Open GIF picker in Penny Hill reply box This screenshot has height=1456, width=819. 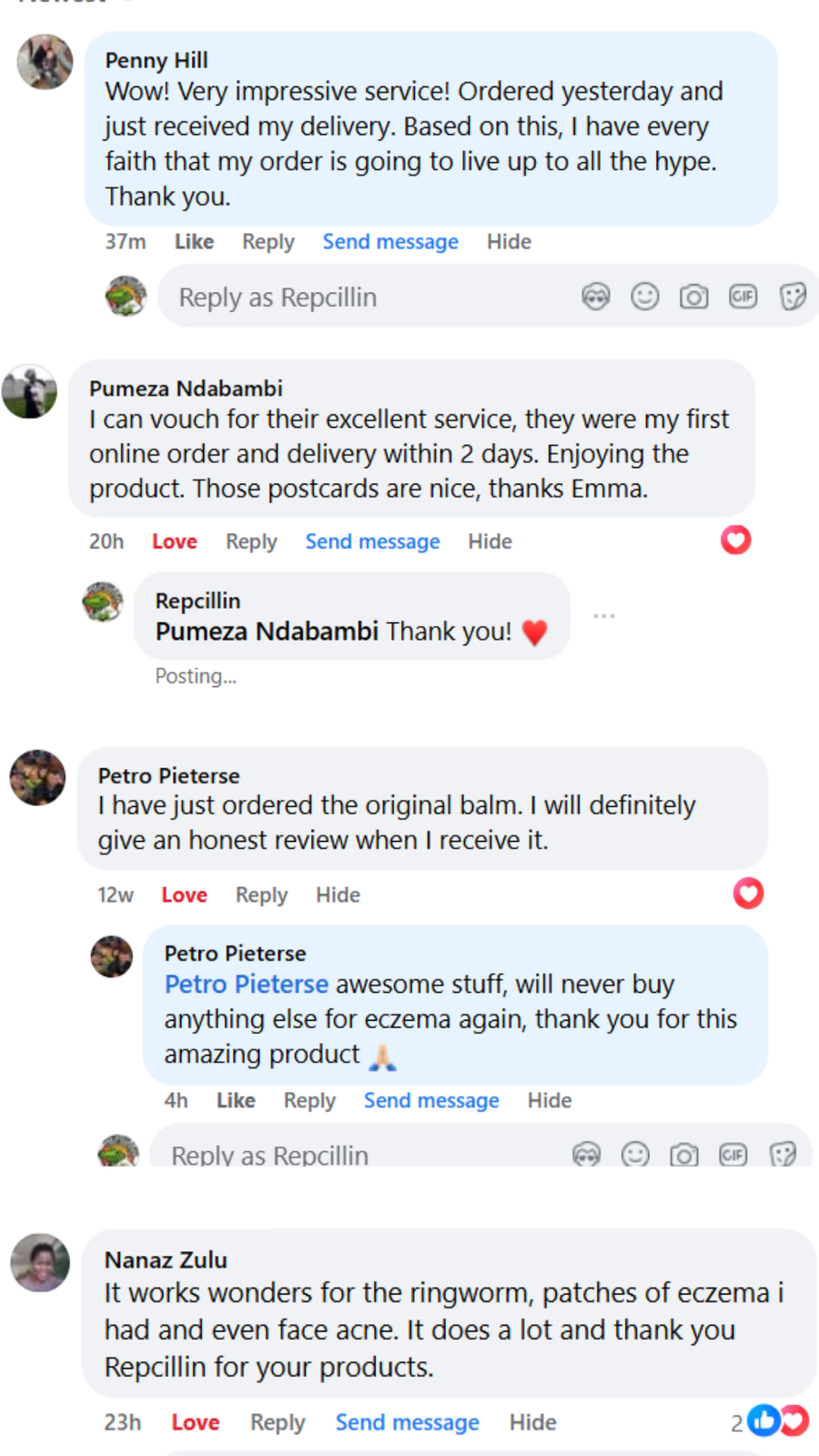(x=743, y=297)
